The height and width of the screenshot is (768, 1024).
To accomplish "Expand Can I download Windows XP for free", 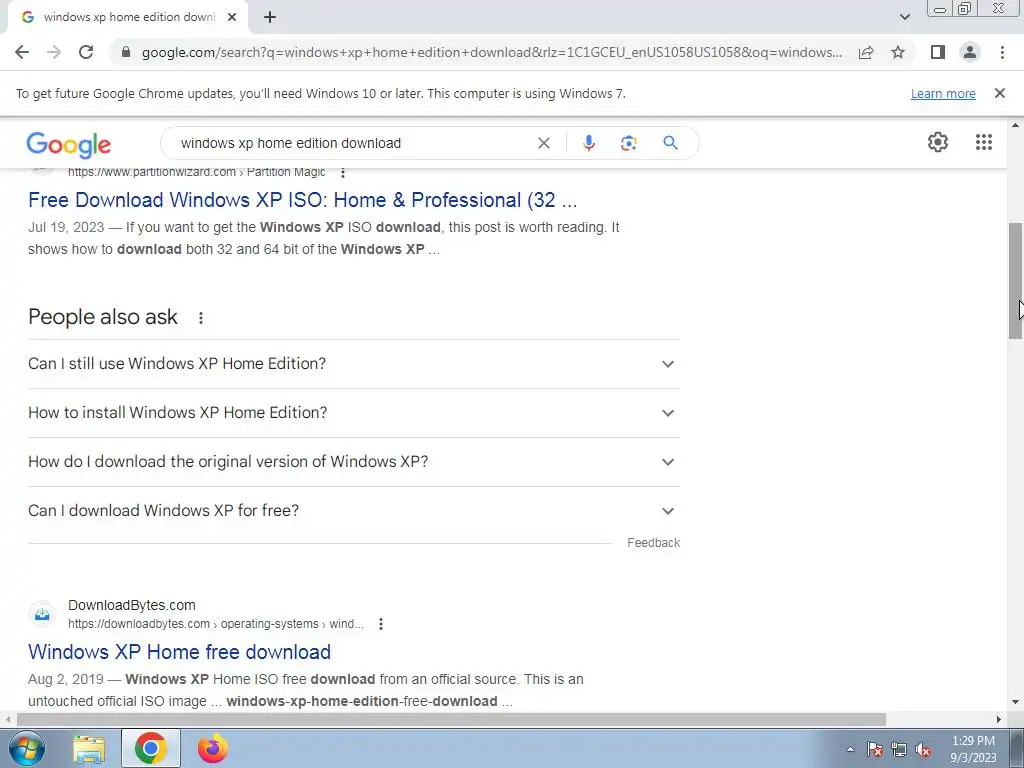I will coord(354,511).
